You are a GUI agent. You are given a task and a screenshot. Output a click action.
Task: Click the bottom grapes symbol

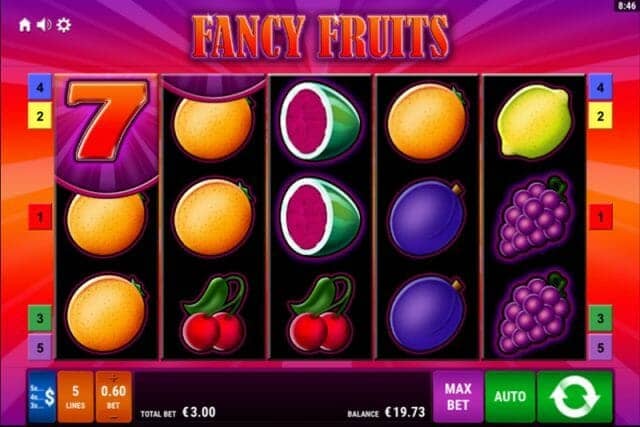(534, 314)
